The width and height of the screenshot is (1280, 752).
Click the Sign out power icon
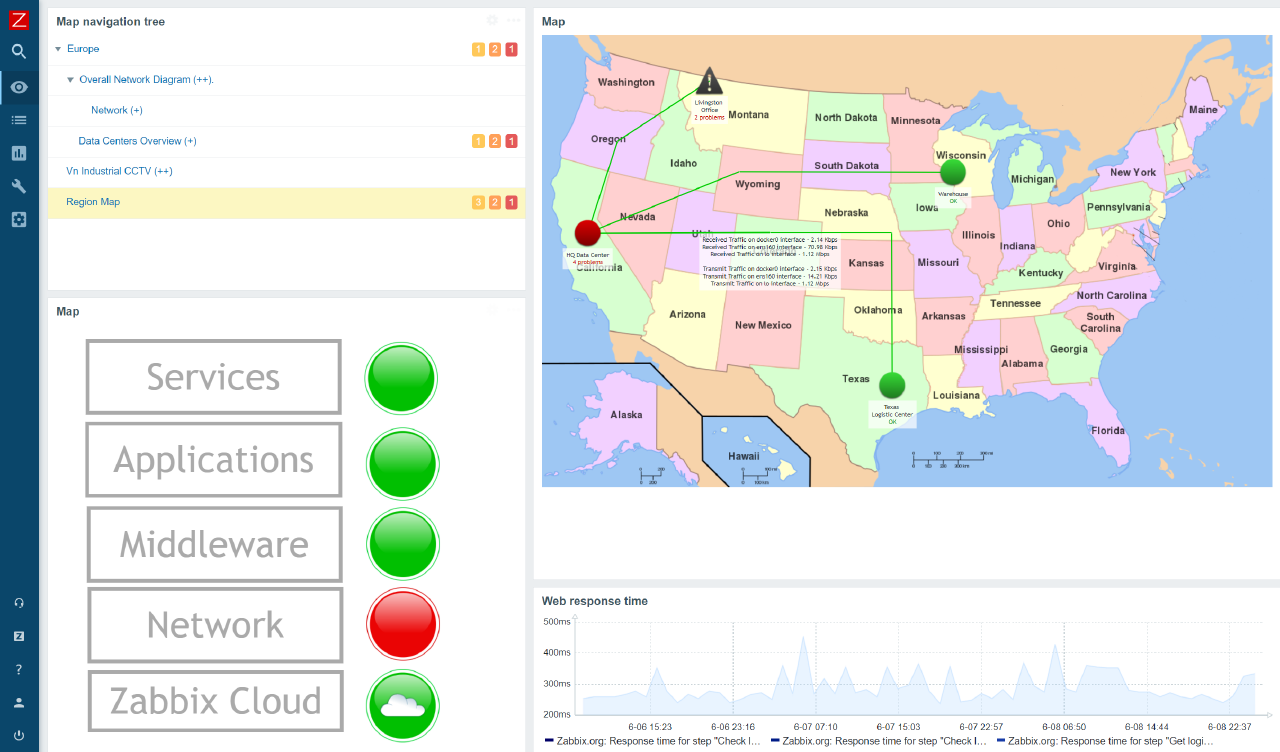coord(19,735)
